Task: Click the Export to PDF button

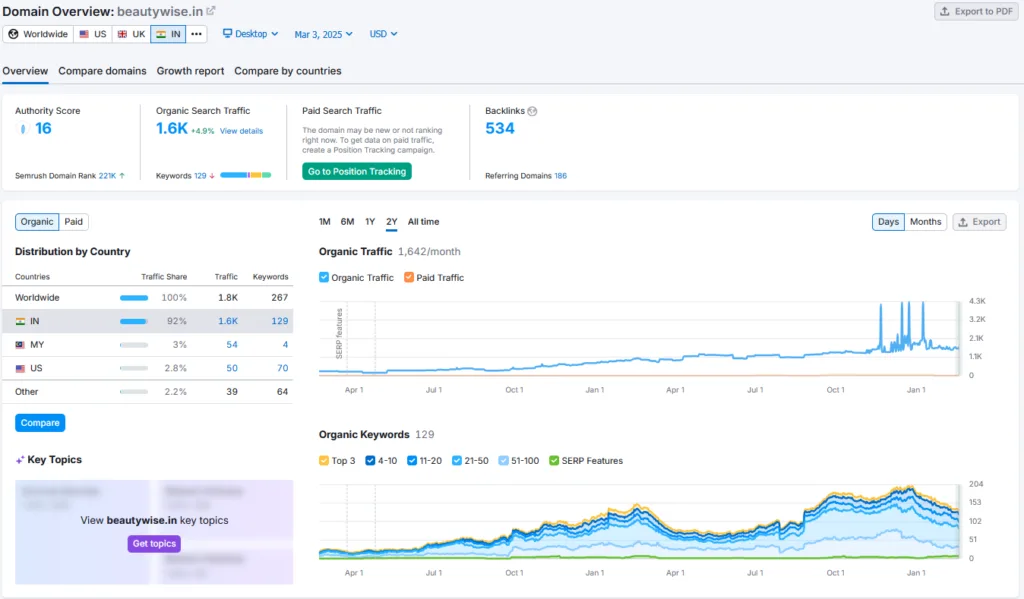Action: click(x=976, y=12)
